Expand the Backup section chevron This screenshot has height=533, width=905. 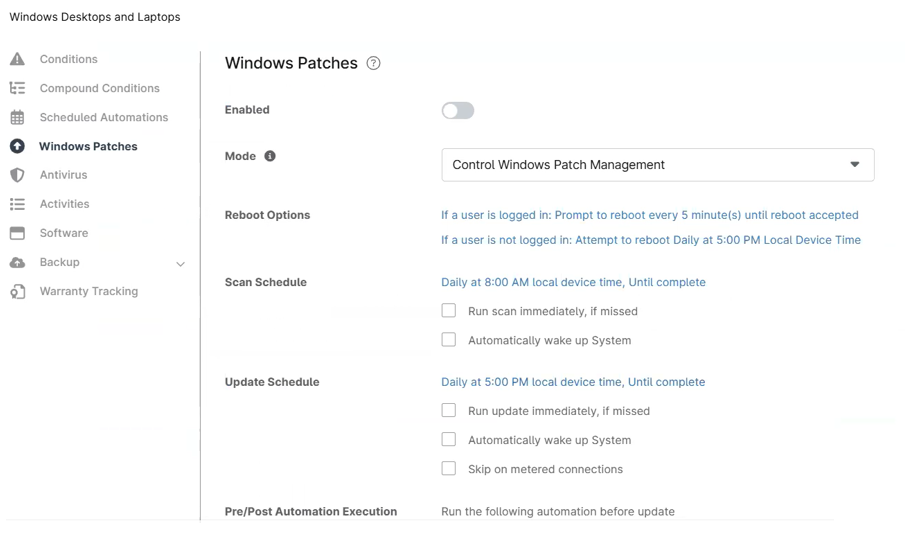(x=180, y=264)
